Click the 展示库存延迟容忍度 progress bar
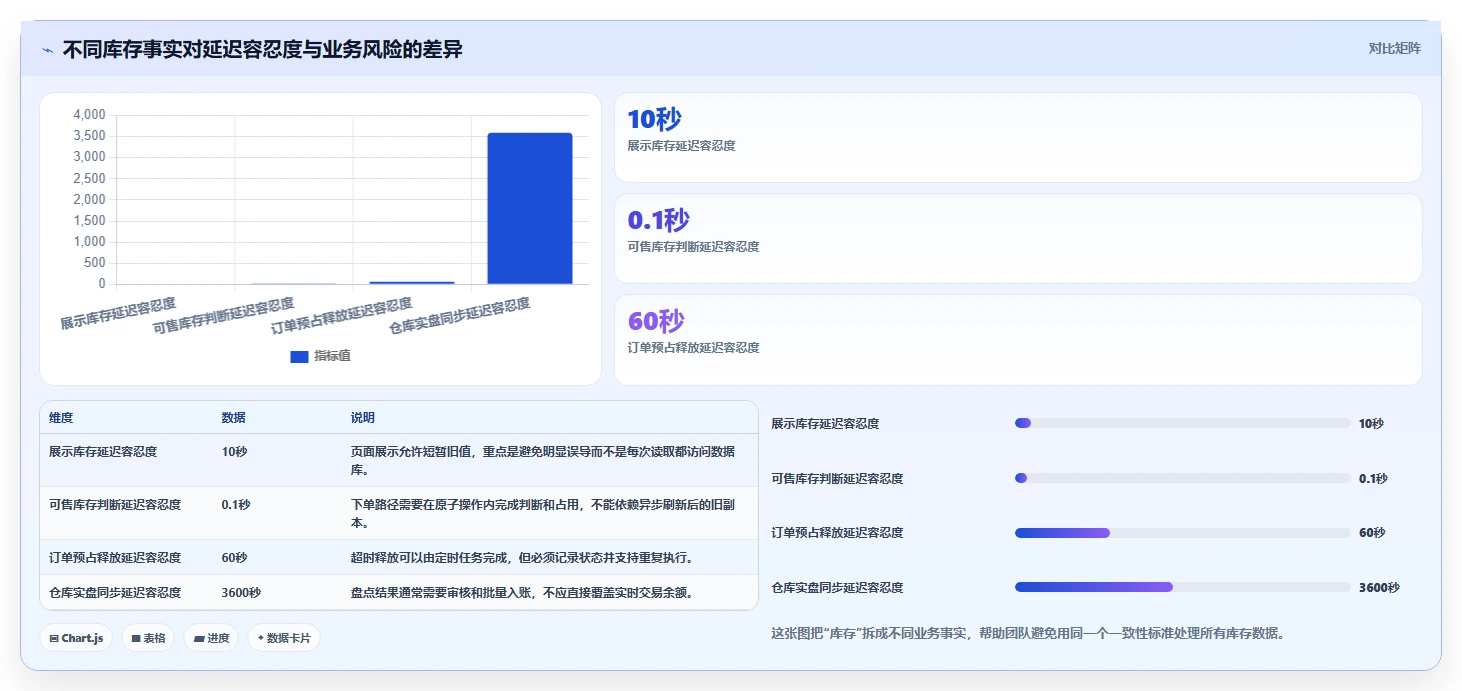Screen dimensions: 1462x691 click(x=1182, y=424)
